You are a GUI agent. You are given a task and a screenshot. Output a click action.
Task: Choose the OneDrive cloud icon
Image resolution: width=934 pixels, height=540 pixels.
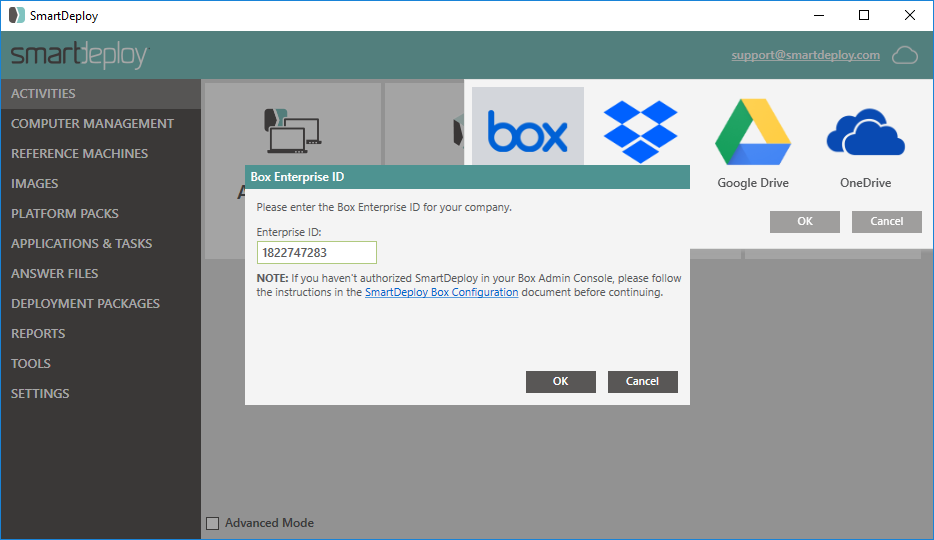[865, 132]
